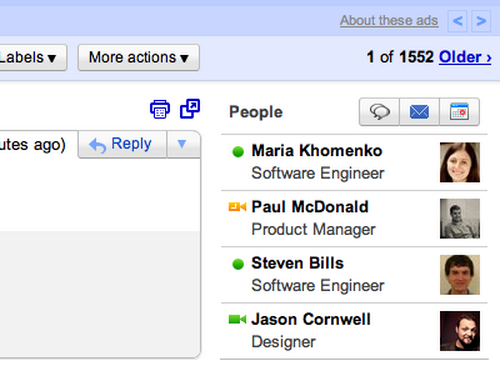Open message in new window icon

190,109
